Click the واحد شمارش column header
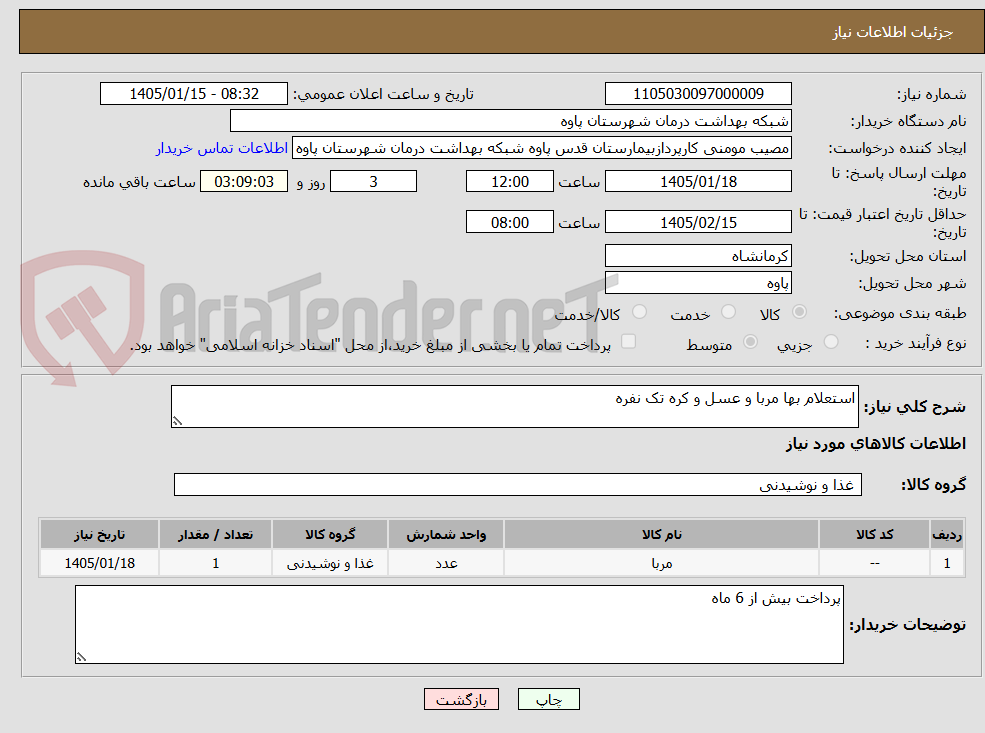 click(446, 535)
